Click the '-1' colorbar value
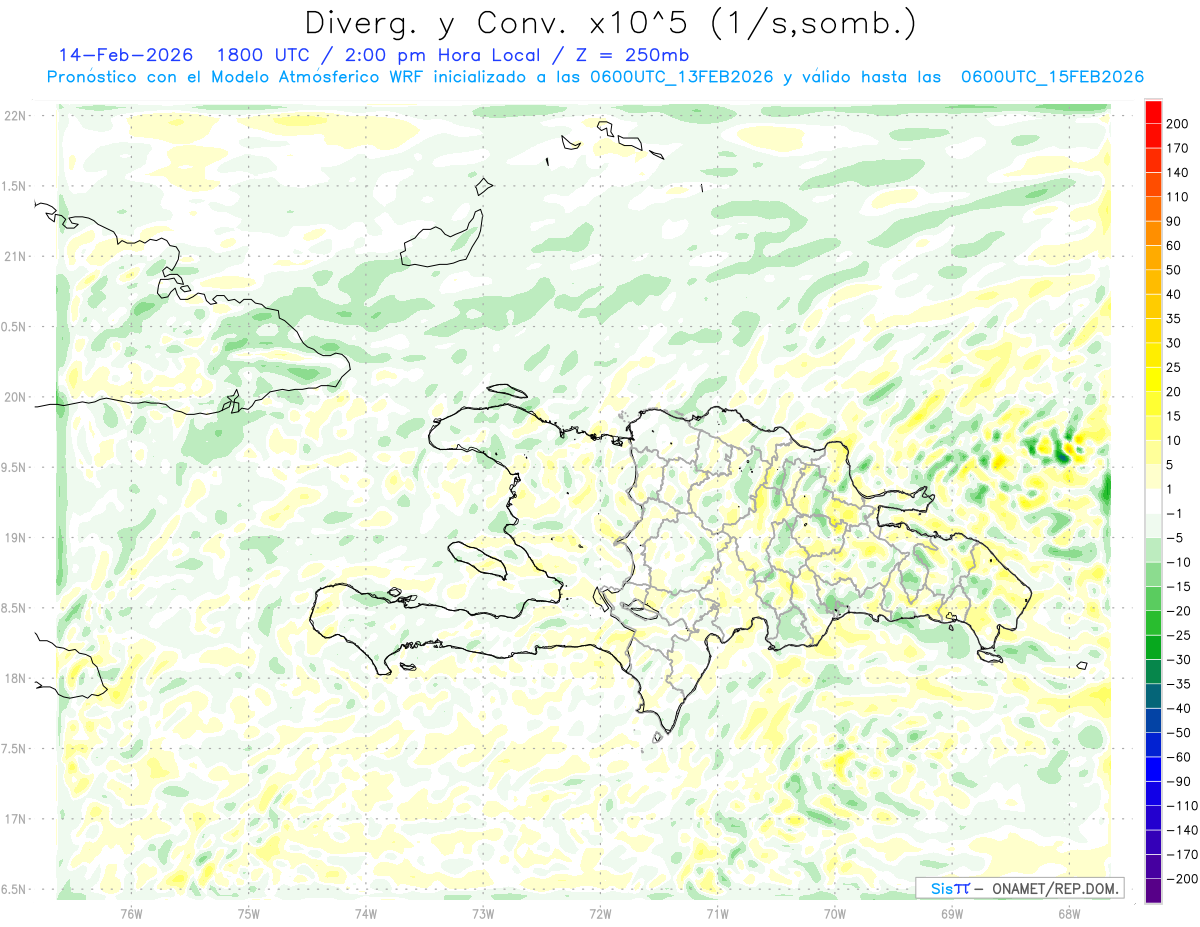This screenshot has height=927, width=1200. [1173, 514]
